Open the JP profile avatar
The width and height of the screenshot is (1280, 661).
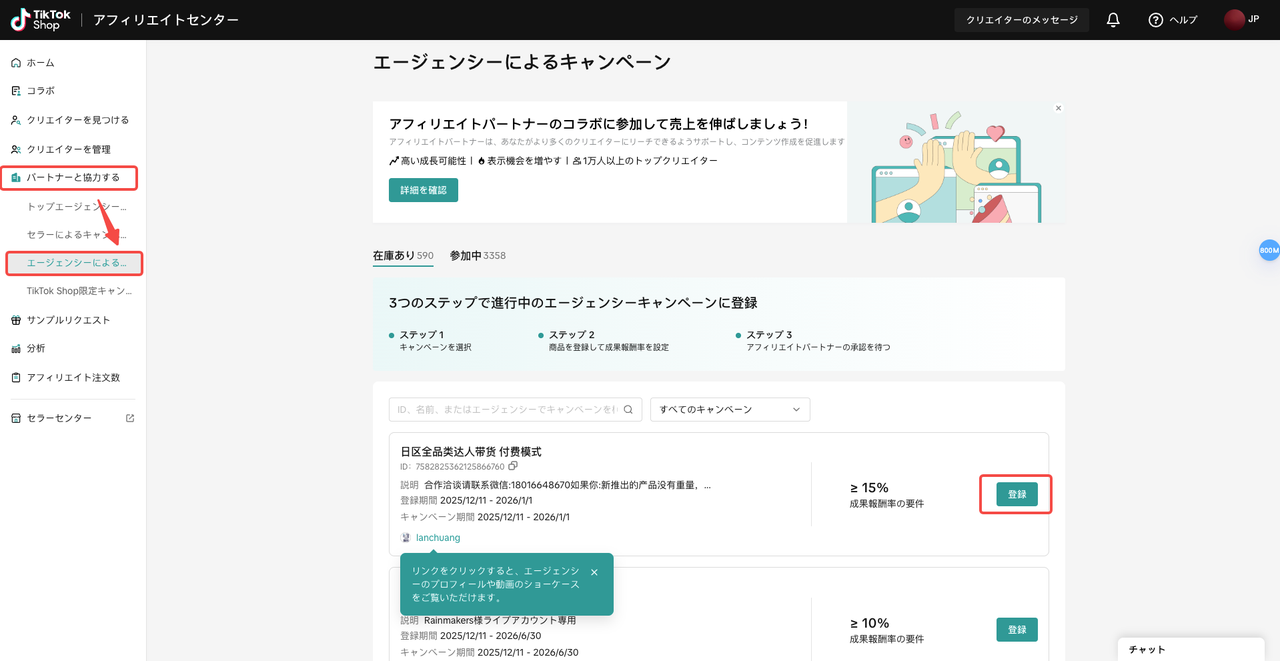tap(1234, 20)
